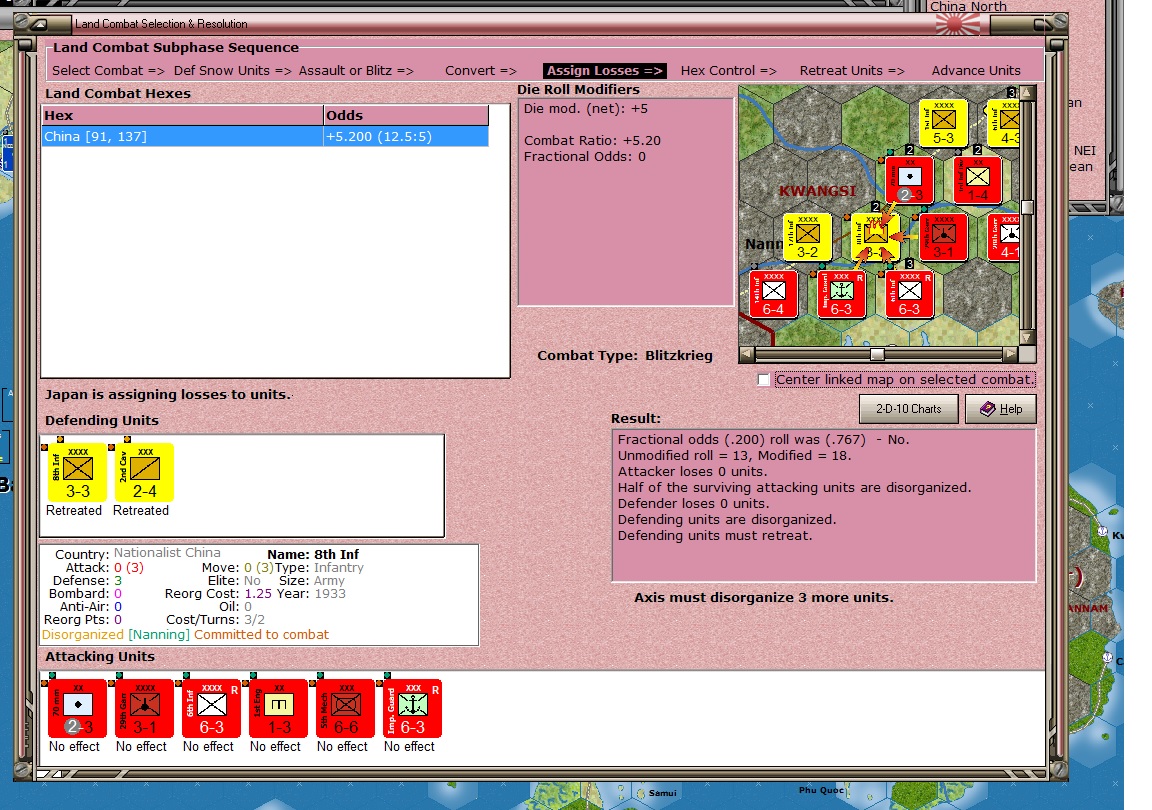Click the yellow 3-2 infantry counter on mini map
This screenshot has width=1152, height=810.
point(807,237)
